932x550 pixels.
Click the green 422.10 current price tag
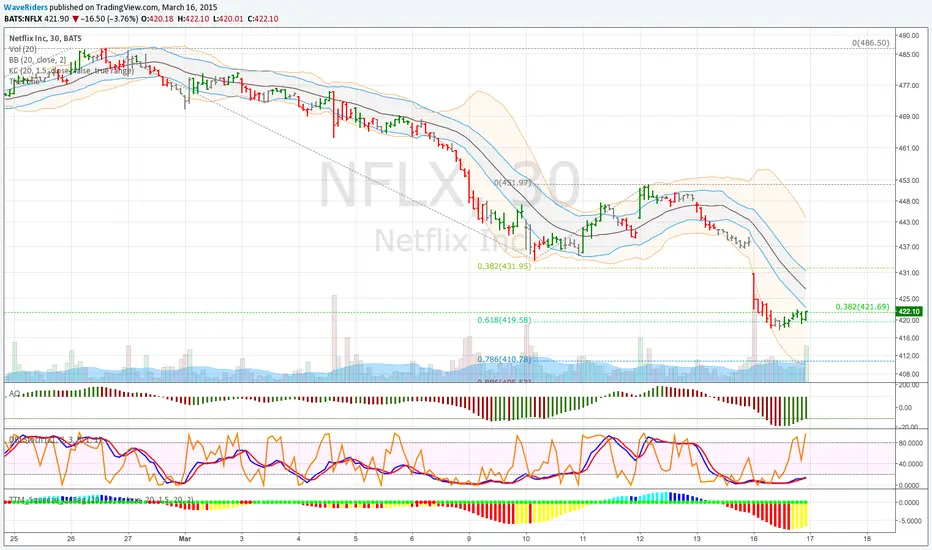pyautogui.click(x=909, y=312)
